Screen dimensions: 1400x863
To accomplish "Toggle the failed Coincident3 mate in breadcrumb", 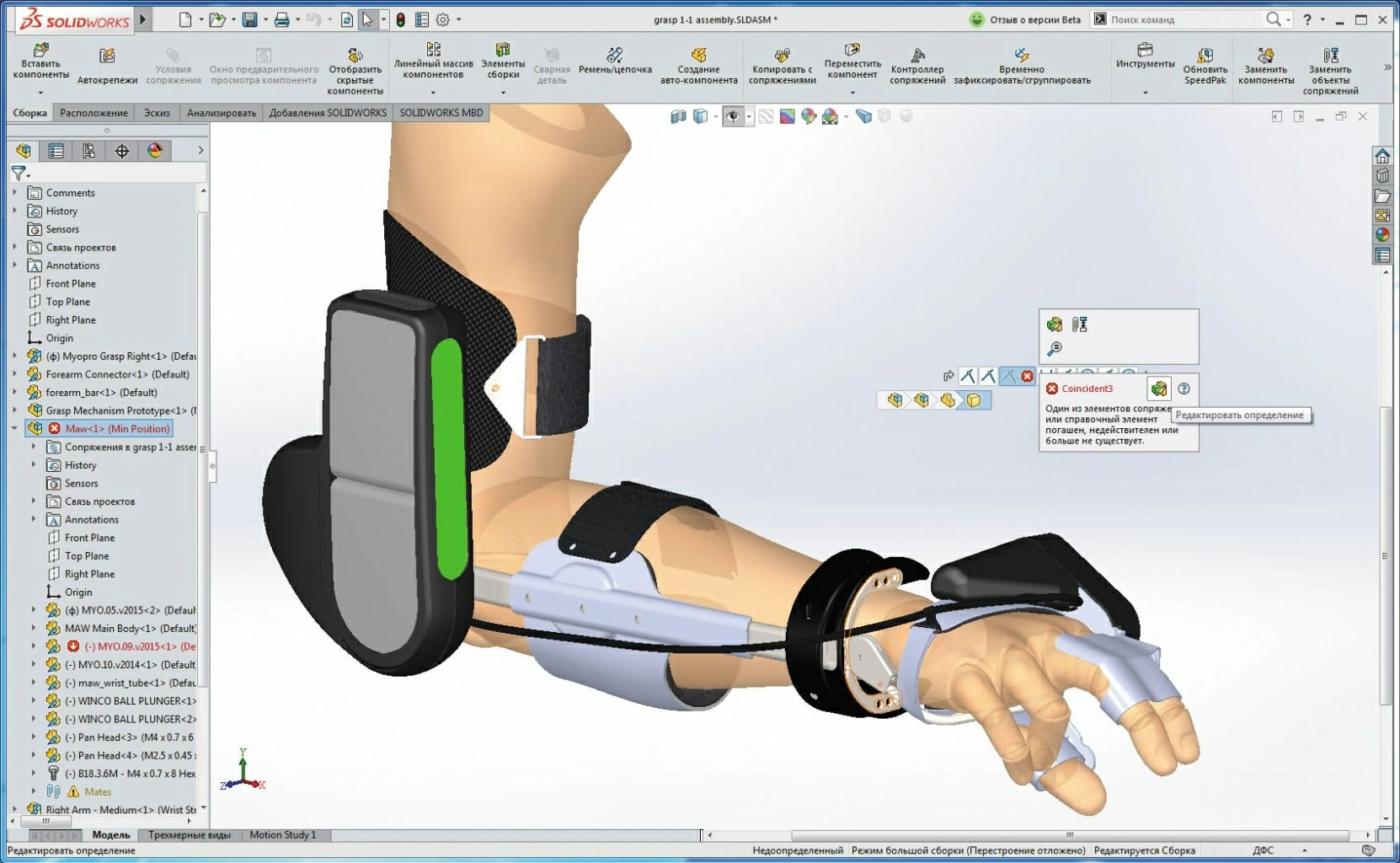I will click(x=1027, y=376).
